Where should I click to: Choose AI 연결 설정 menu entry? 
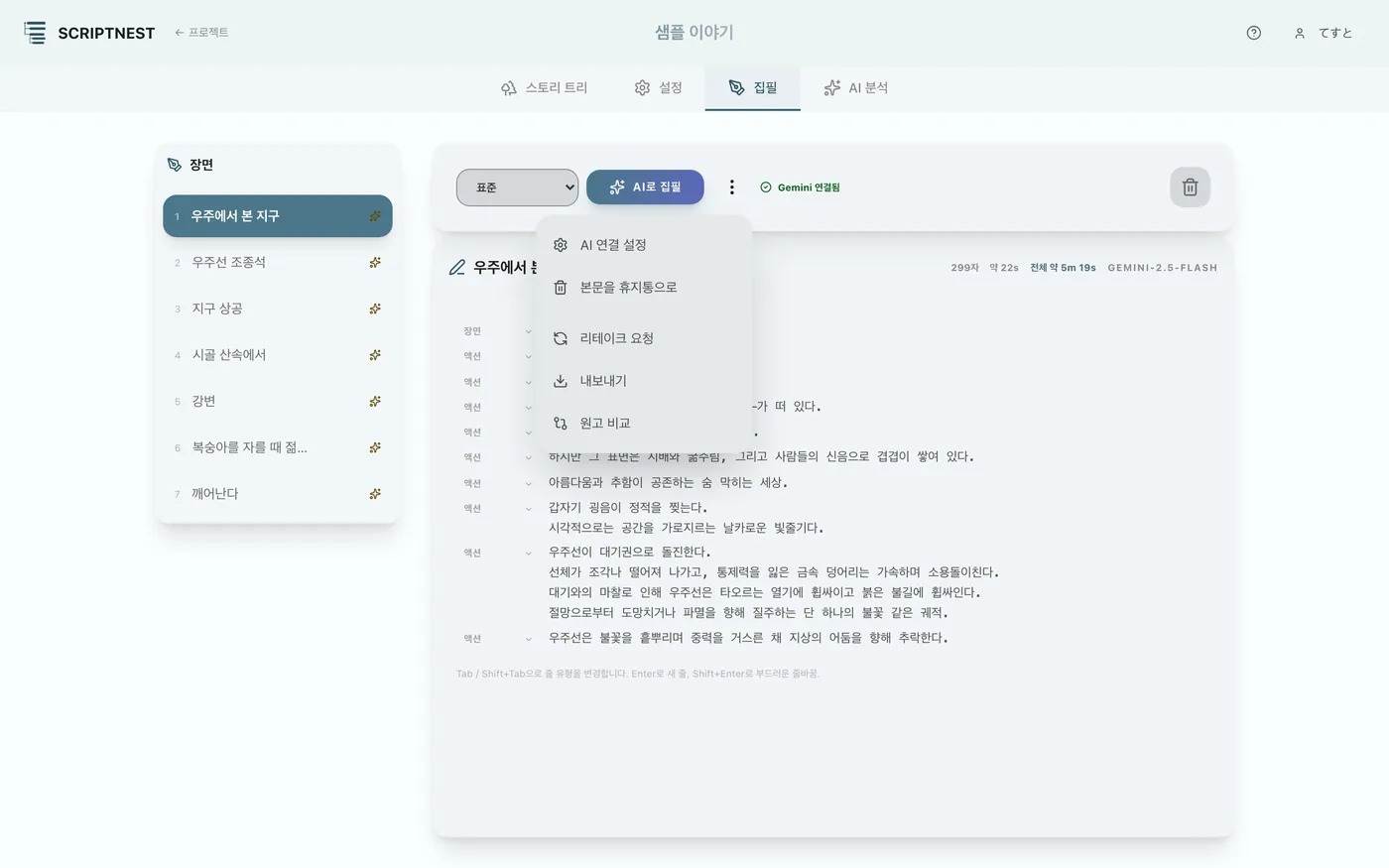644,245
